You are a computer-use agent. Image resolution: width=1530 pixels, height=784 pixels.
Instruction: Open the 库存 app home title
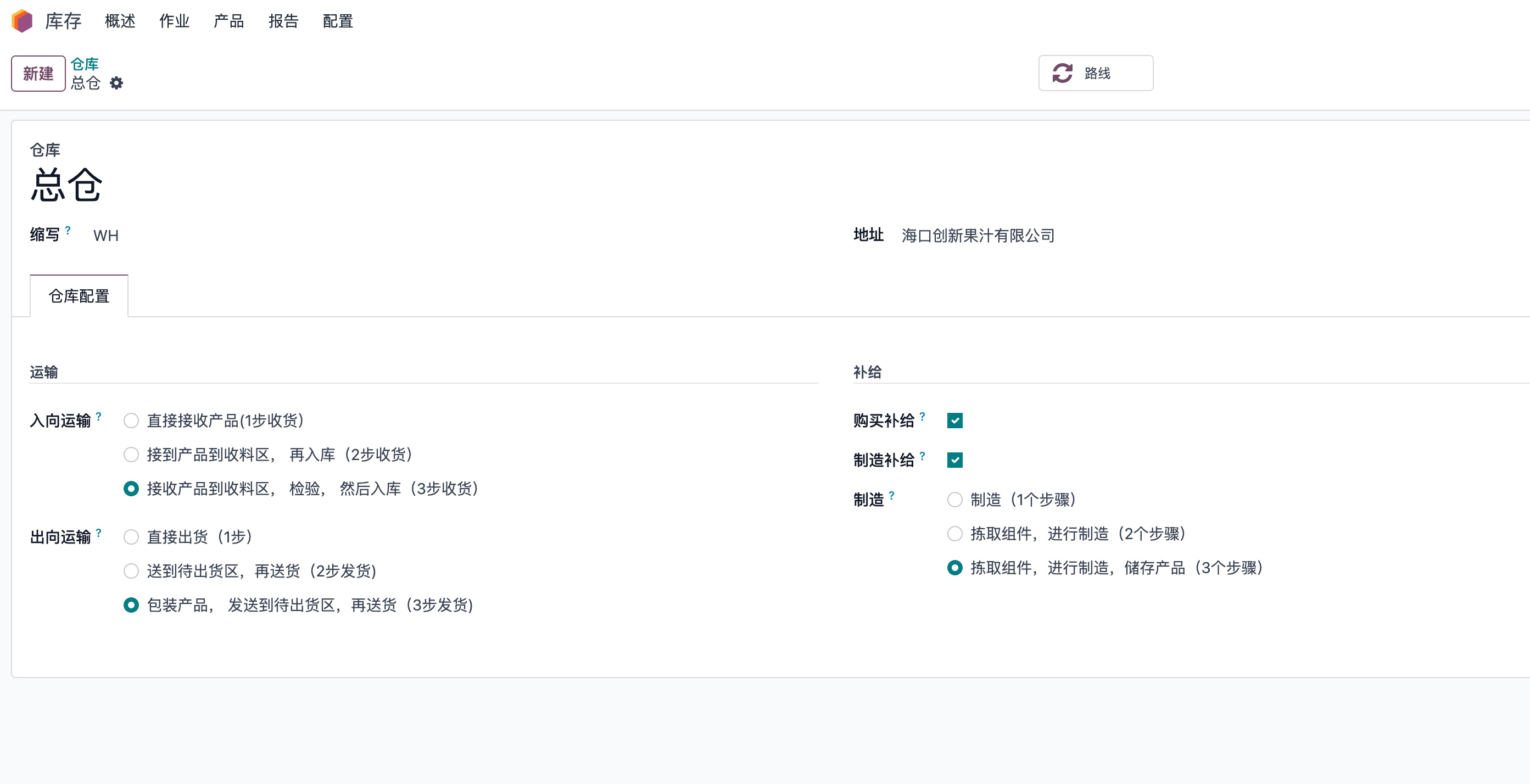(63, 21)
